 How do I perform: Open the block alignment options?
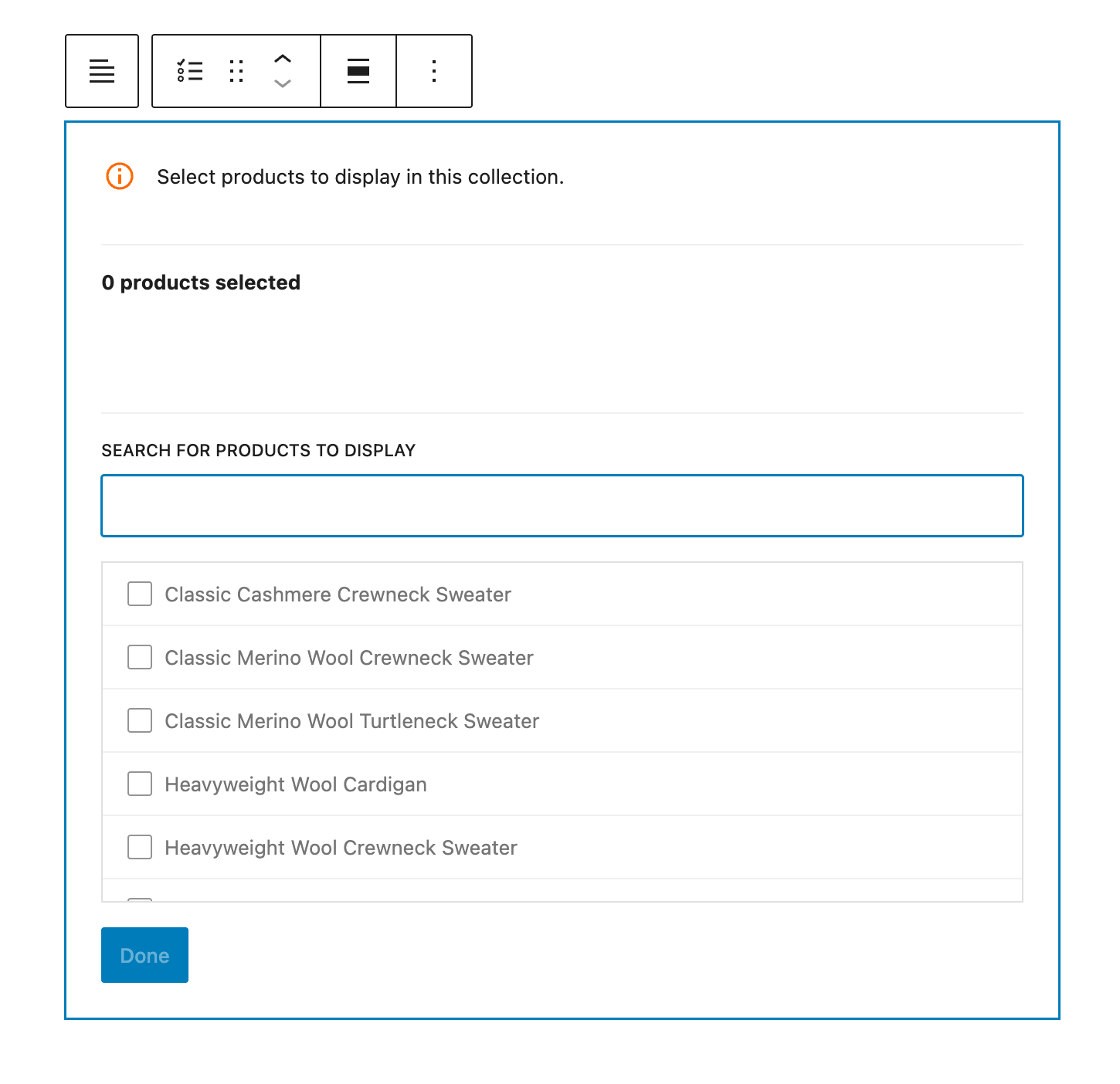pos(358,71)
